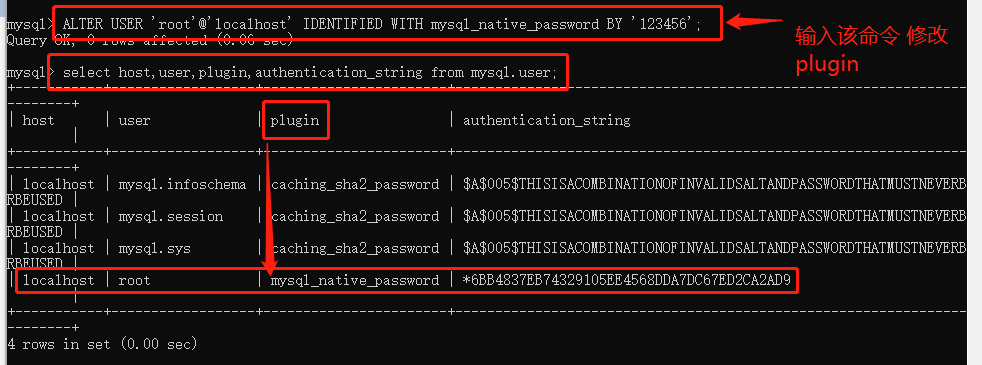Click the mysql.infoschema user cell
The width and height of the screenshot is (982, 365).
(182, 184)
